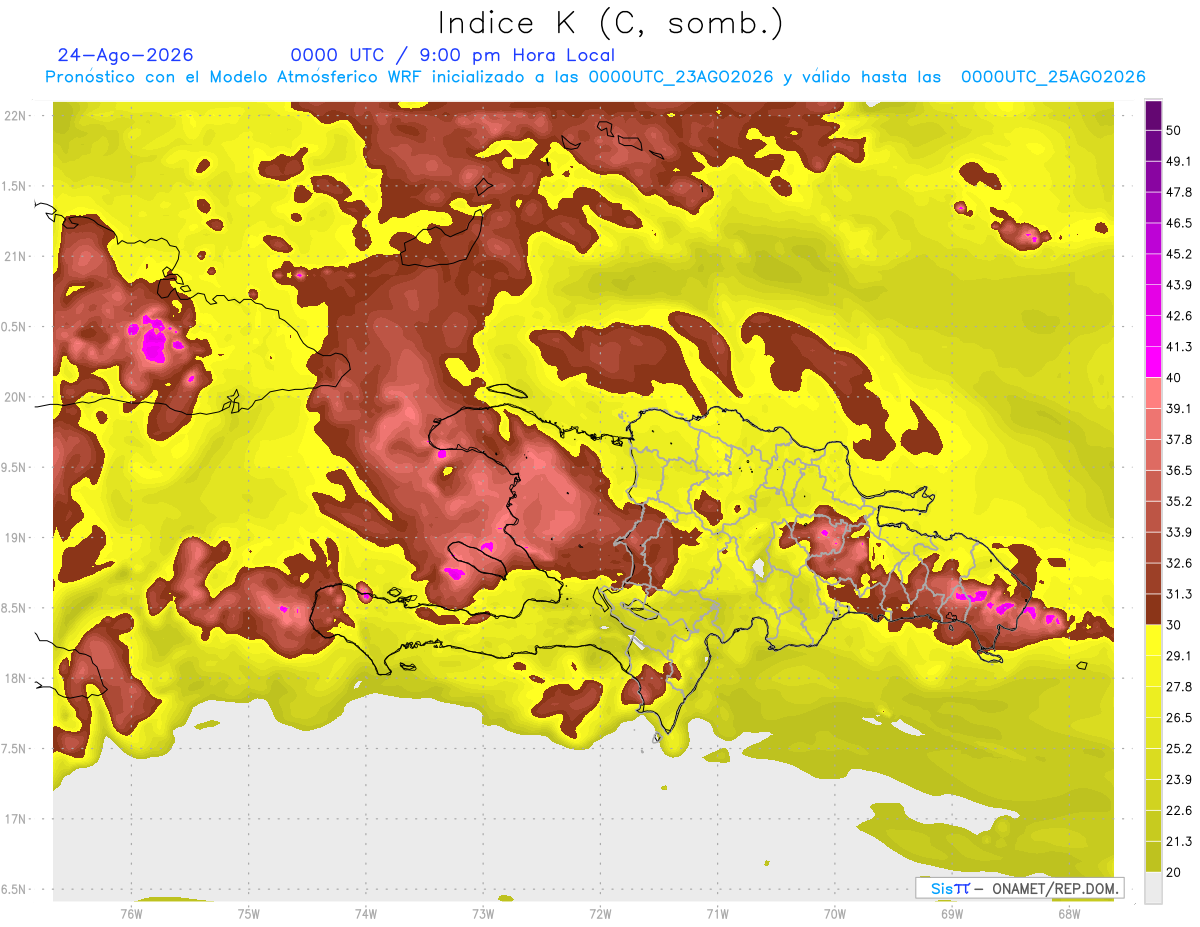Click the "72W" longitude label
Image resolution: width=1200 pixels, height=927 pixels.
pyautogui.click(x=600, y=913)
